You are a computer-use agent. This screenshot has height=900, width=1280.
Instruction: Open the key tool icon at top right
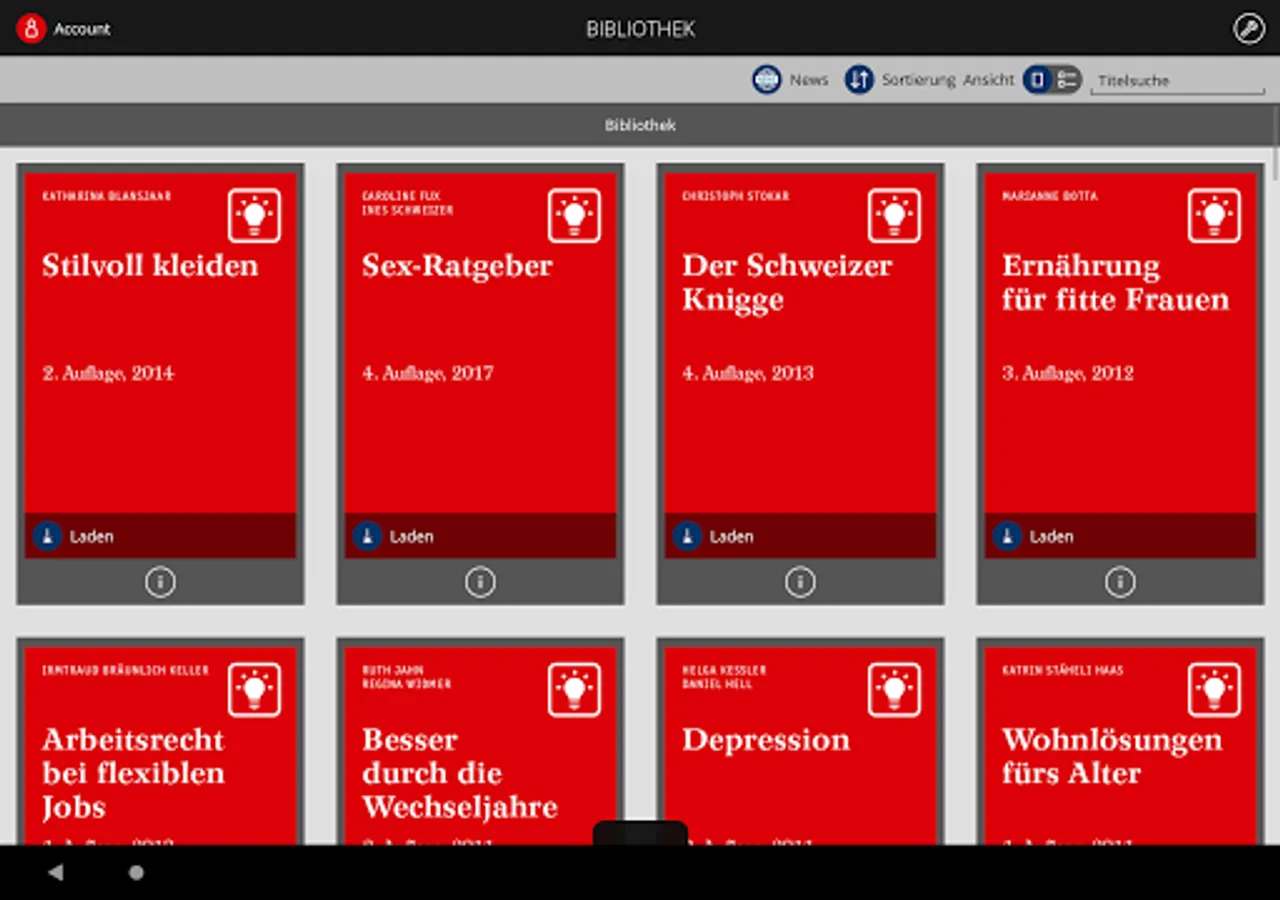coord(1249,28)
